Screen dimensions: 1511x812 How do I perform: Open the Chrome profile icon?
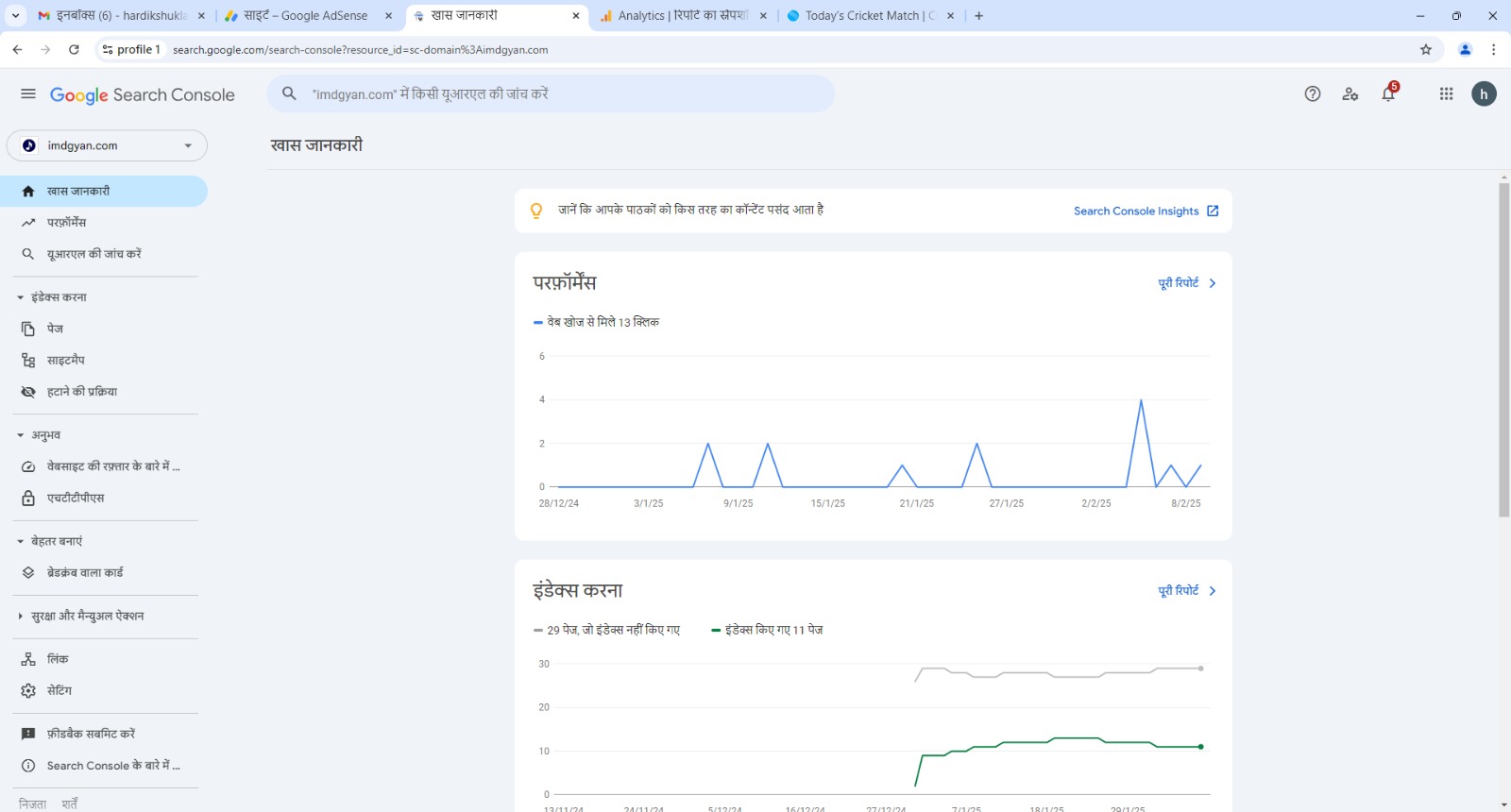1465,49
